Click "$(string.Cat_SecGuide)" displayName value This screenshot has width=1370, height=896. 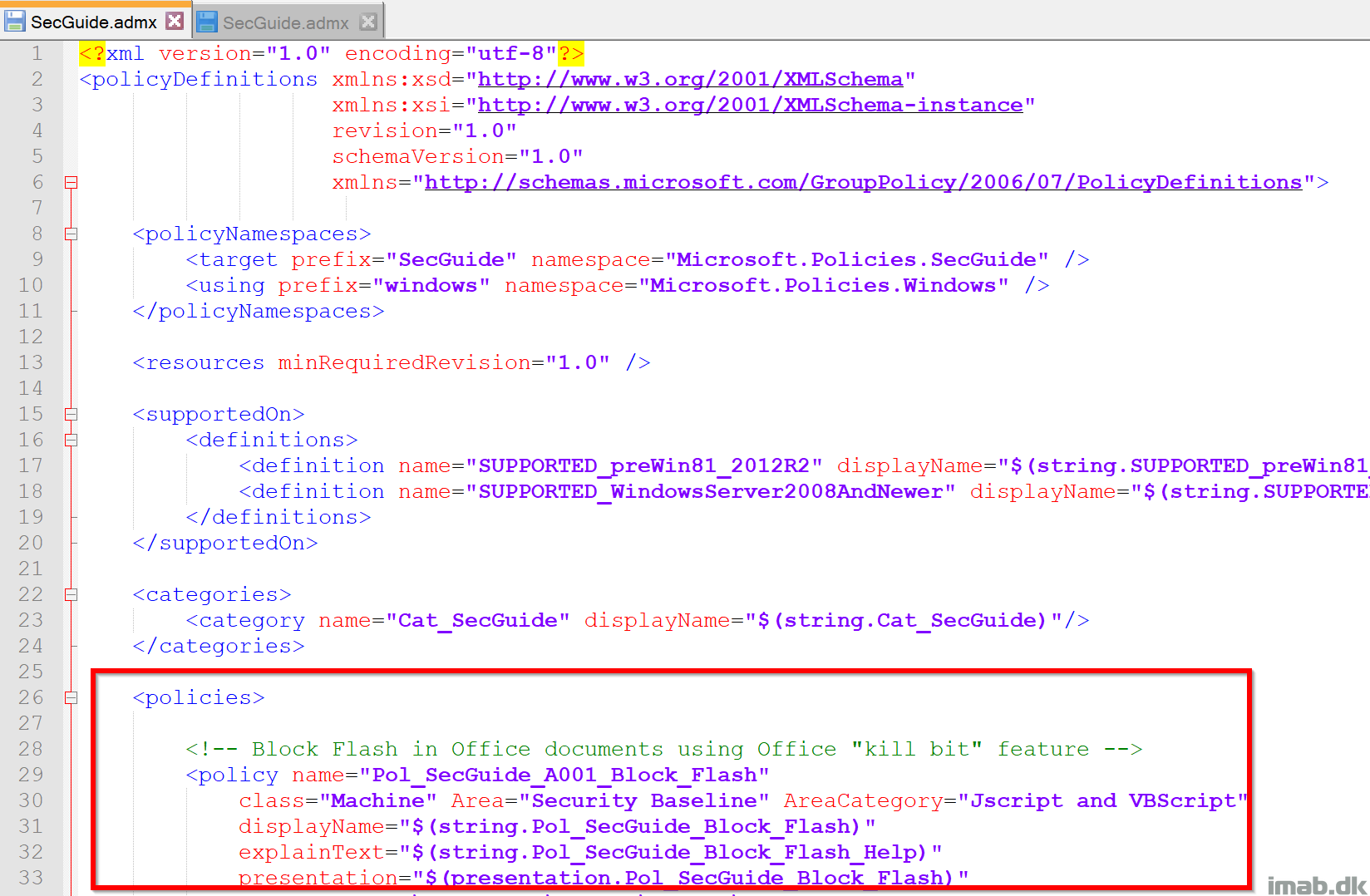tap(904, 620)
